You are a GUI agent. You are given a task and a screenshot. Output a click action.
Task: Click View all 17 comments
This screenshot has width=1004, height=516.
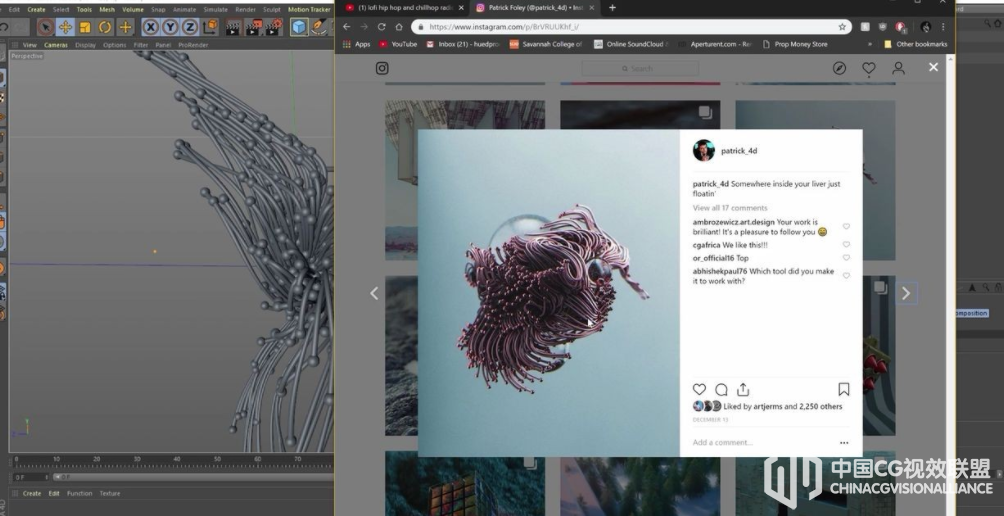(x=729, y=208)
